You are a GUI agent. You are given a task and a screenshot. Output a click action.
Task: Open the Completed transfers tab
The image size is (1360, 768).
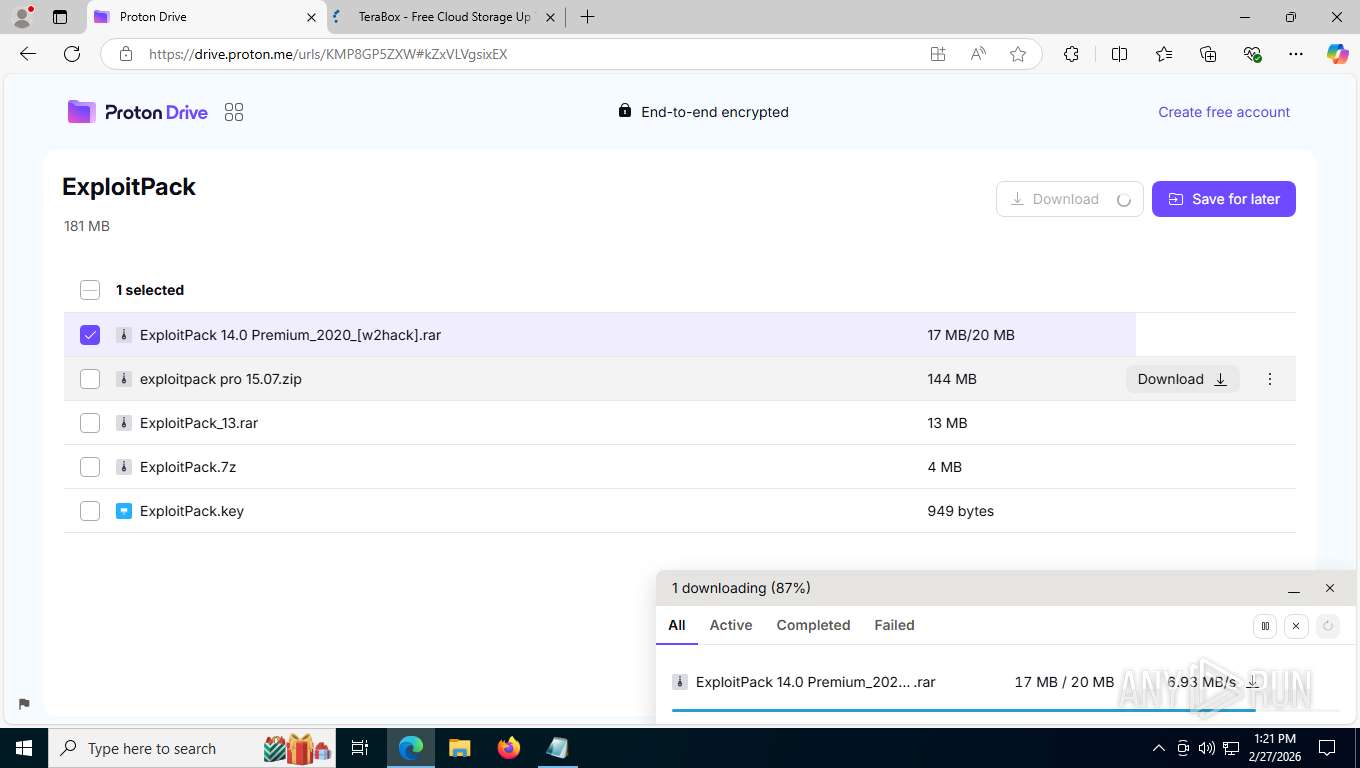click(x=813, y=625)
